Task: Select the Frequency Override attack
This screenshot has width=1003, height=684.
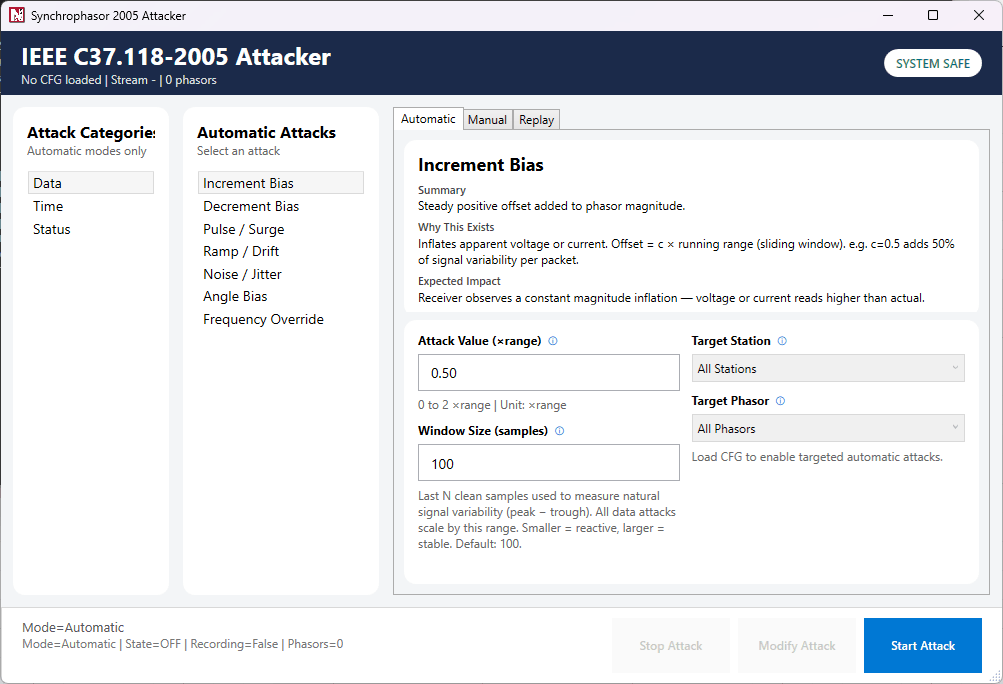Action: click(x=281, y=319)
